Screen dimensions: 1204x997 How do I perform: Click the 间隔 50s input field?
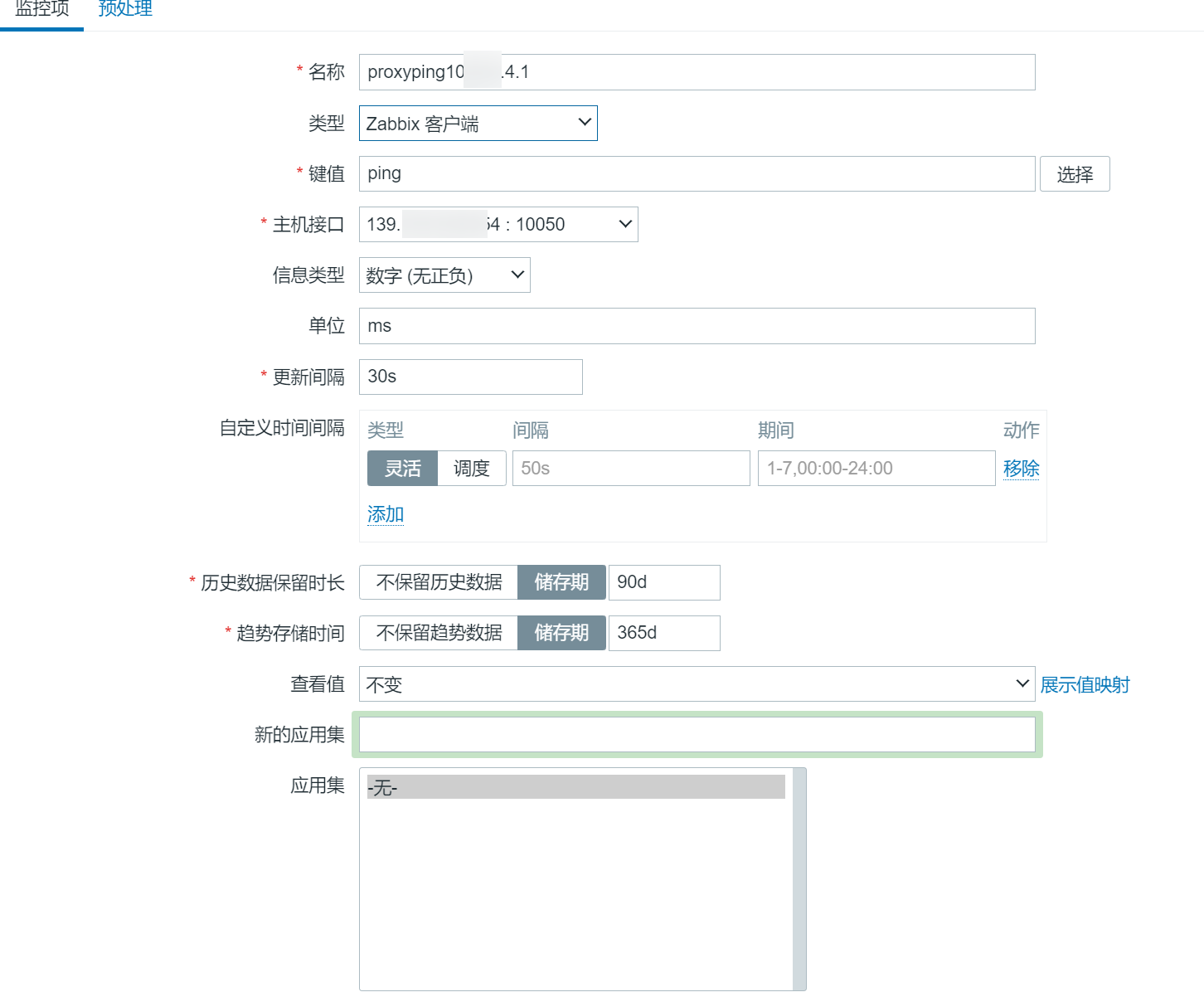pyautogui.click(x=630, y=469)
